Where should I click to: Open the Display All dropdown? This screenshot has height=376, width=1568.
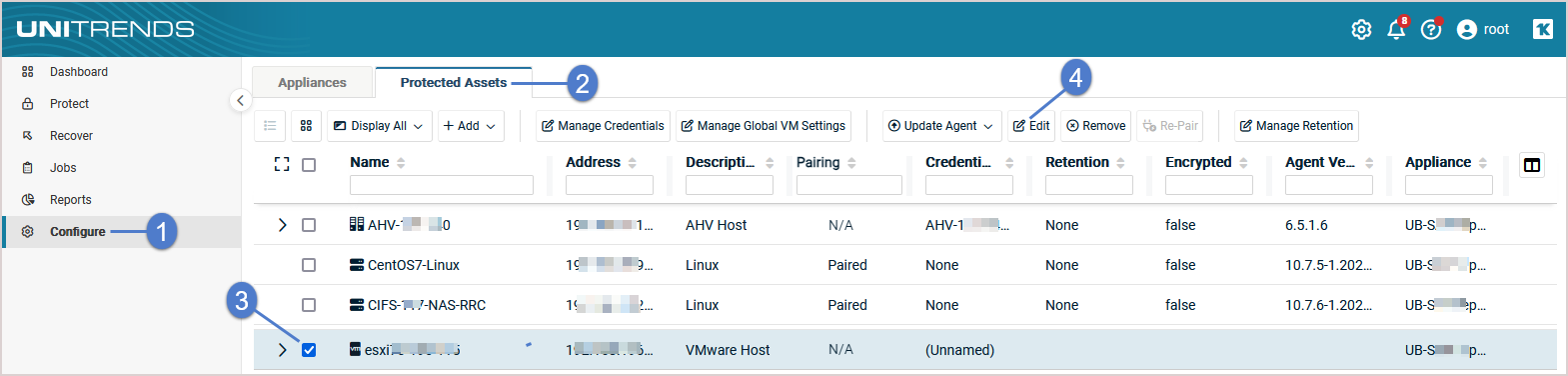tap(379, 126)
